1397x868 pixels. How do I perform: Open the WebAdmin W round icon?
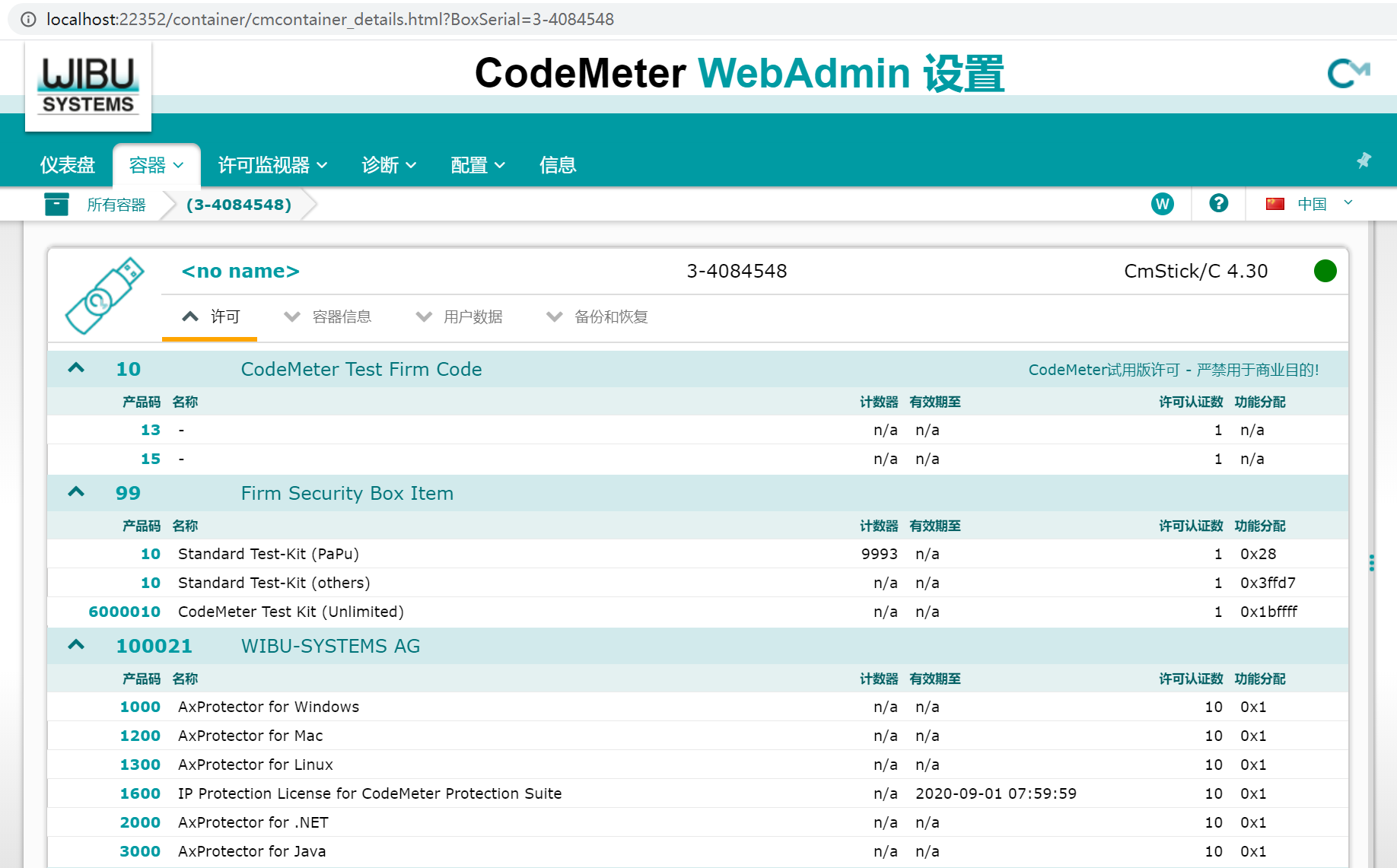point(1162,204)
